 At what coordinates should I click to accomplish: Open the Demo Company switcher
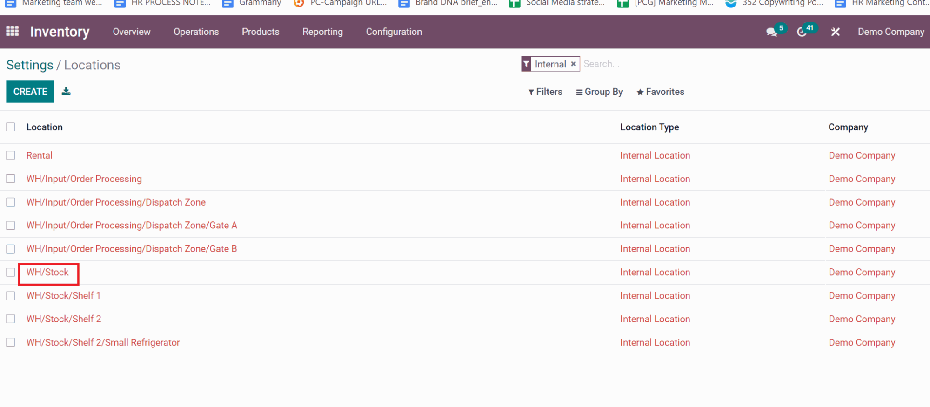pos(891,32)
